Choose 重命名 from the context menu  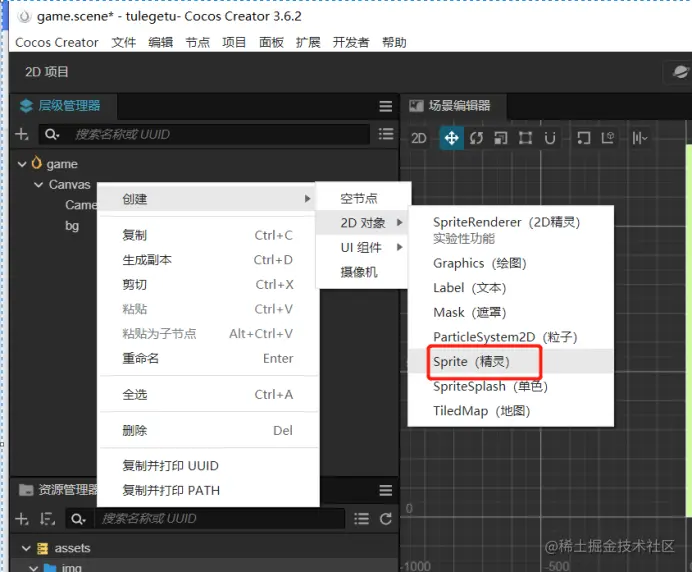click(207, 358)
